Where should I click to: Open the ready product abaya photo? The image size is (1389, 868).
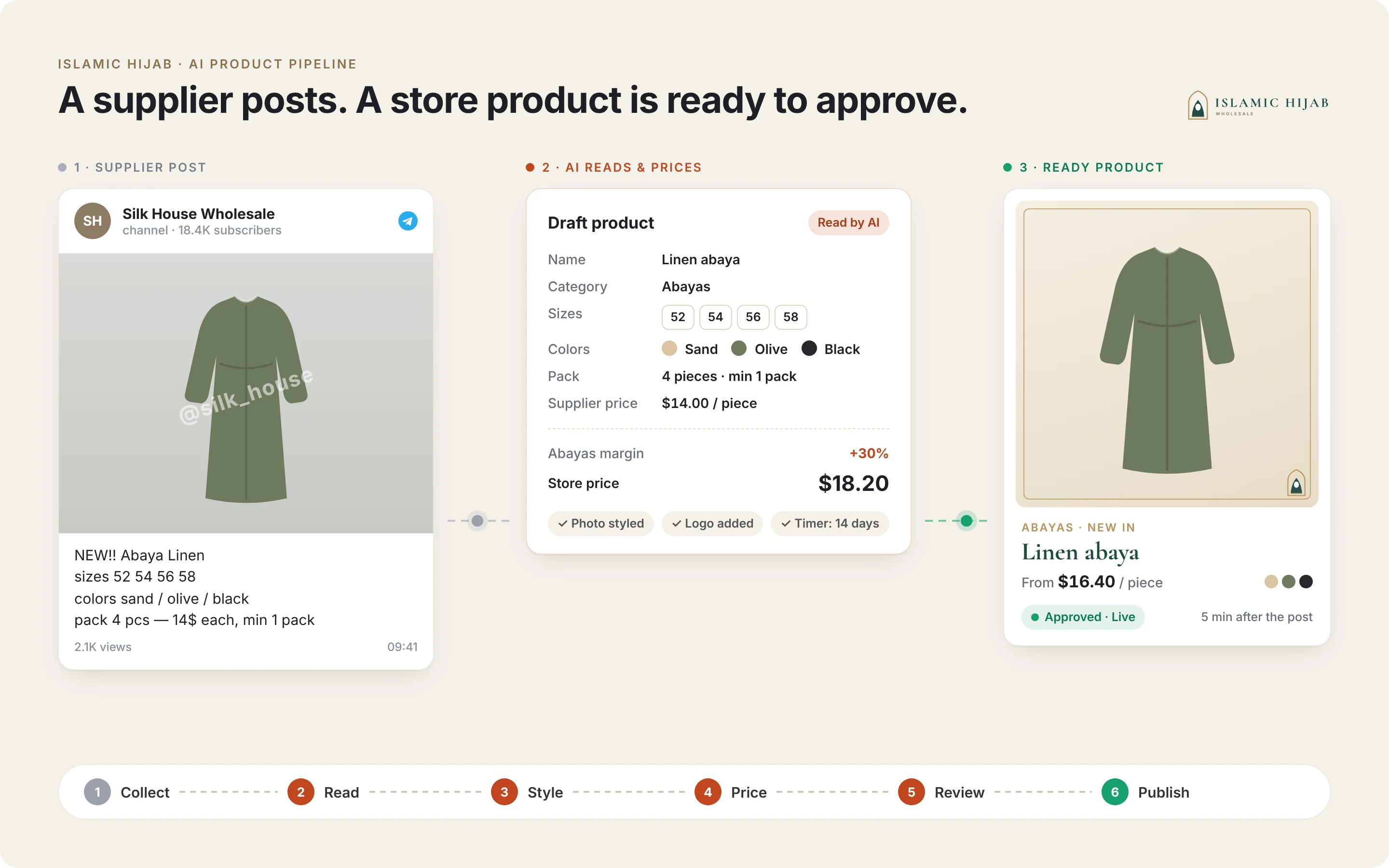pyautogui.click(x=1167, y=353)
